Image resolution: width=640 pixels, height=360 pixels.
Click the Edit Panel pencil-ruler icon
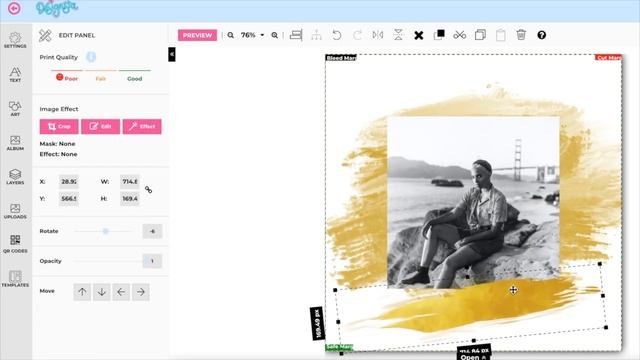pyautogui.click(x=45, y=36)
